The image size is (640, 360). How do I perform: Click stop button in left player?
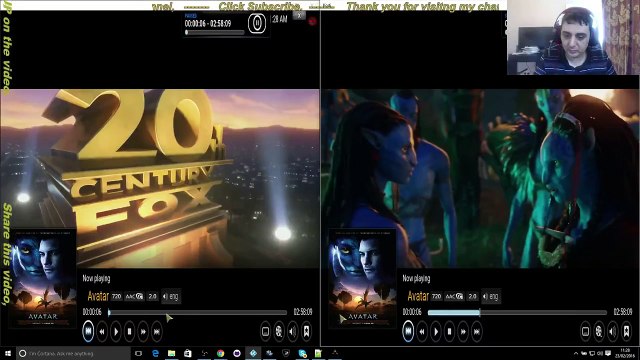[x=129, y=332]
